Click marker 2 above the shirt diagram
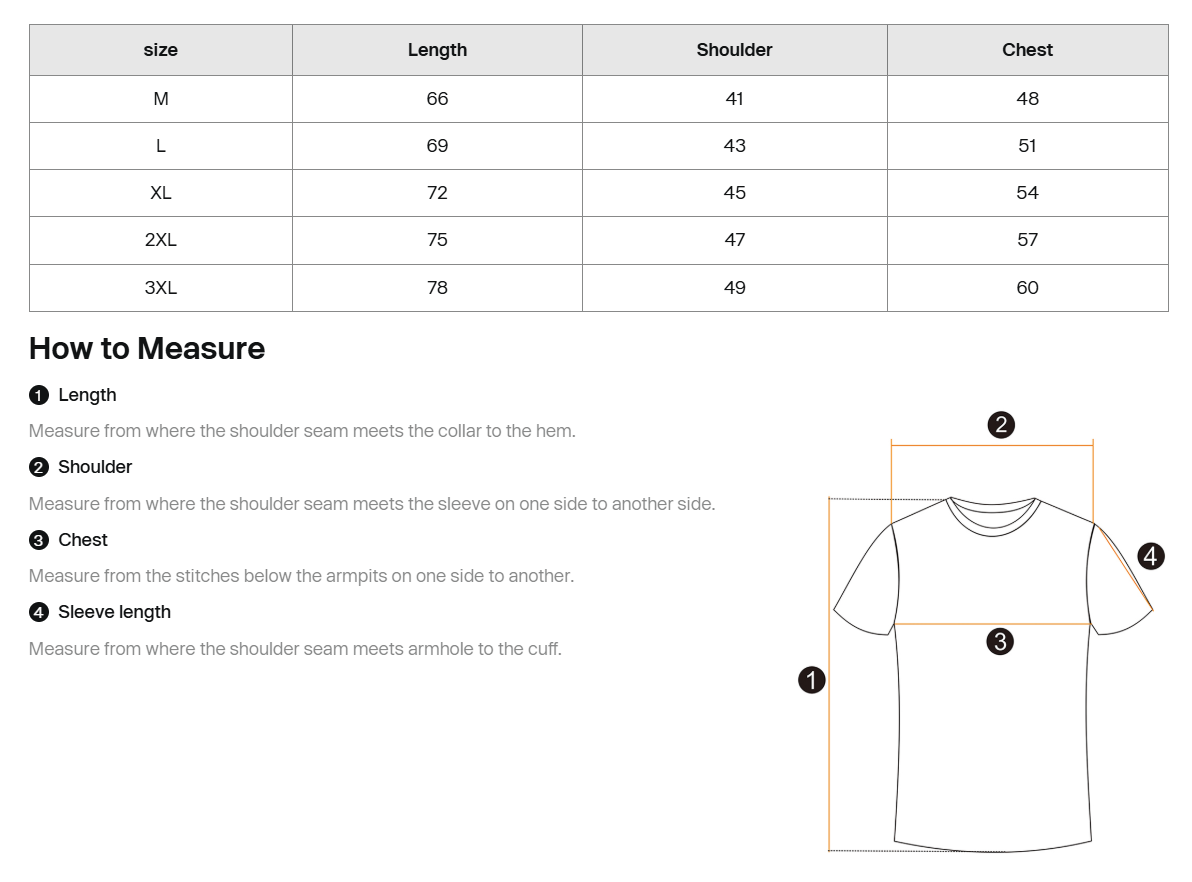Screen dimensions: 1192x882 click(1001, 424)
